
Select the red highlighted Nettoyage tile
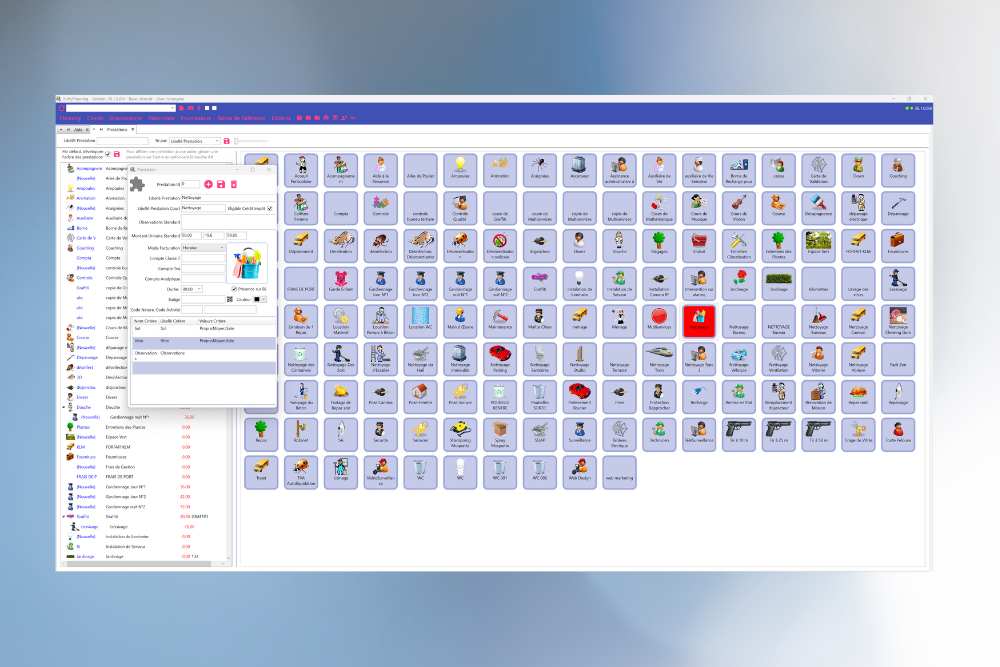point(699,320)
